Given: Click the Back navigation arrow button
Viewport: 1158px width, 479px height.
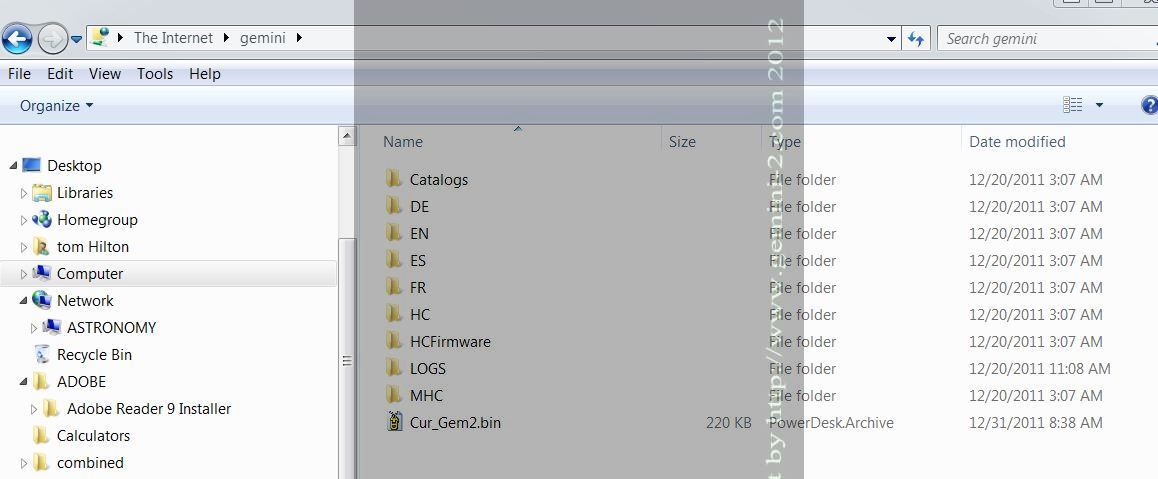Looking at the screenshot, I should [17, 39].
